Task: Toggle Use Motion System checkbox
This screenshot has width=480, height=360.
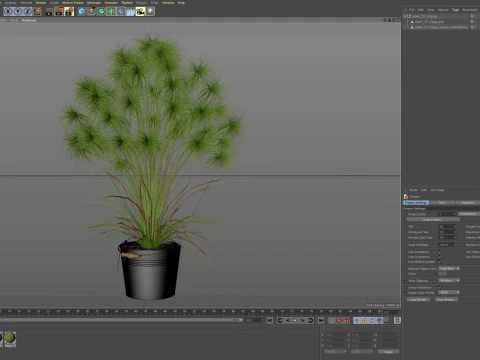Action: (x=440, y=262)
